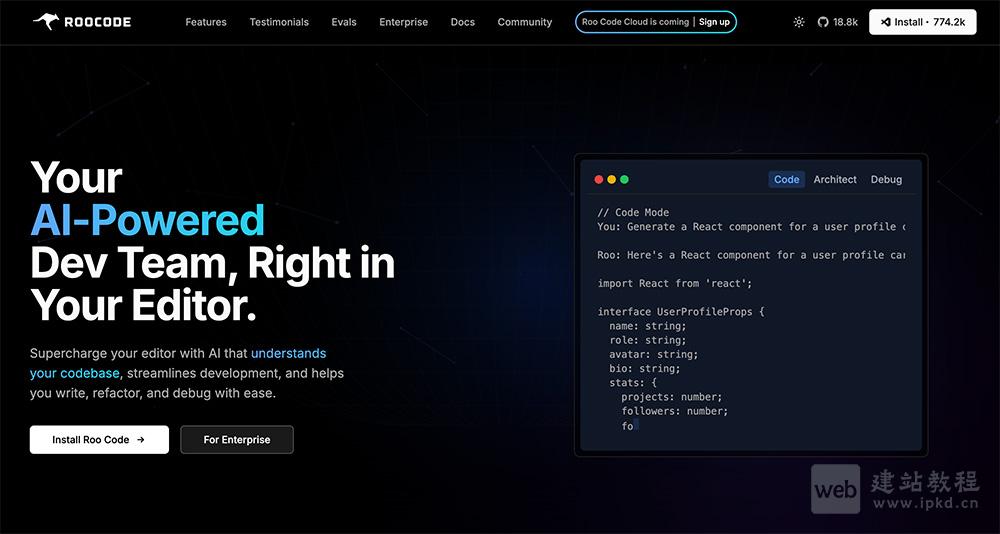Open the Features nav item
This screenshot has height=534, width=1000.
[206, 22]
